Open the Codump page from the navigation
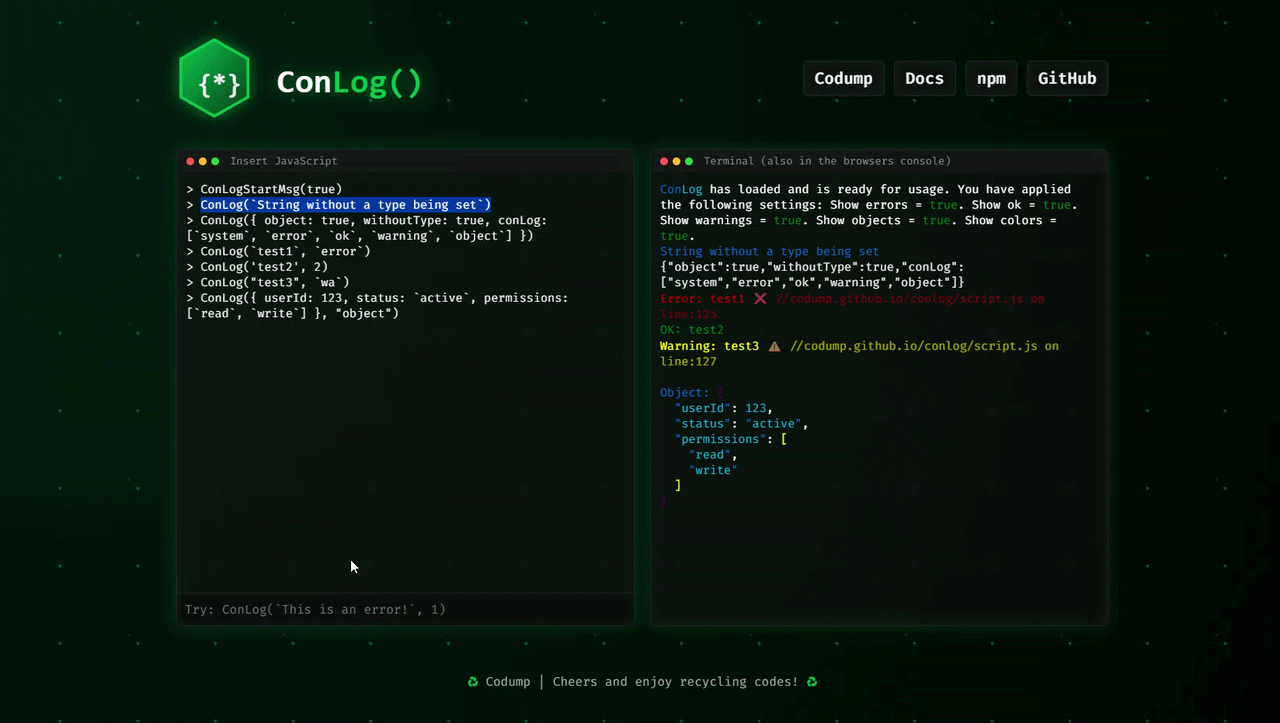The width and height of the screenshot is (1280, 723). (x=843, y=78)
